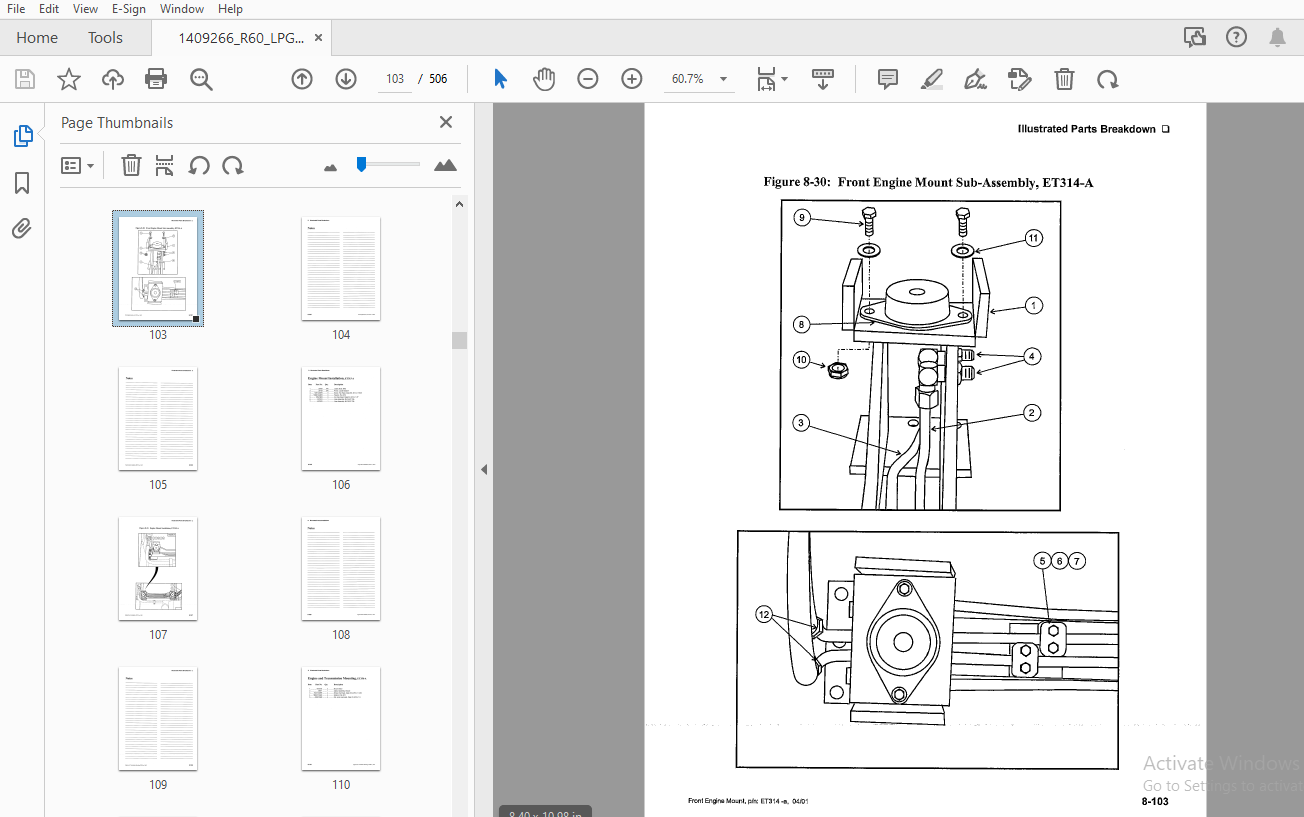This screenshot has height=817, width=1304.
Task: Delete pages icon in thumbnails panel
Action: [x=131, y=165]
